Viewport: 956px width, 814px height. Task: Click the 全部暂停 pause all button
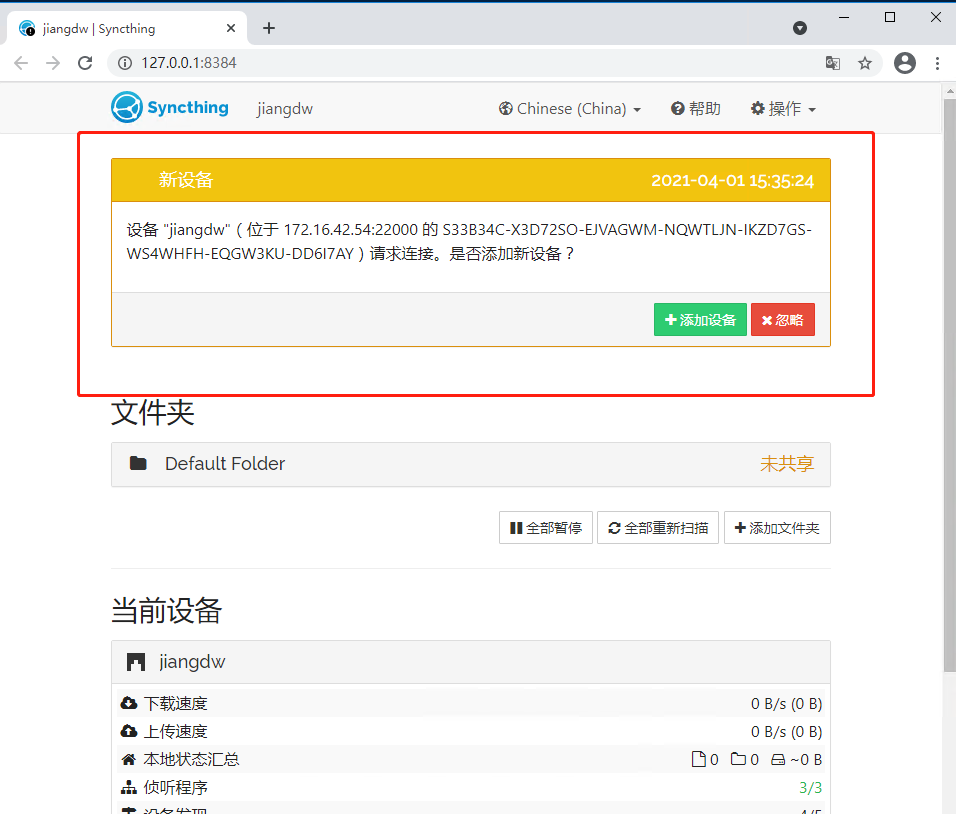pos(545,527)
